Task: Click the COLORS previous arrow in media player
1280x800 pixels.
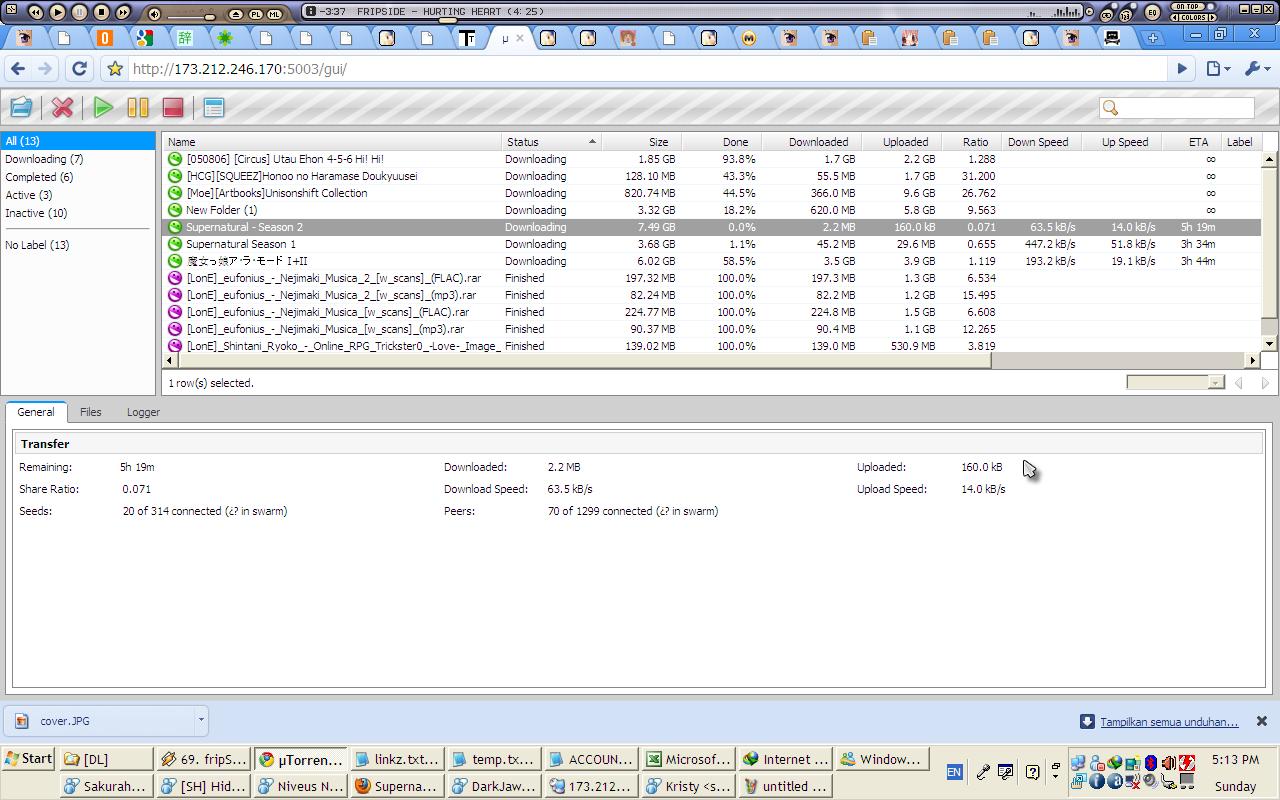Action: click(x=1175, y=18)
